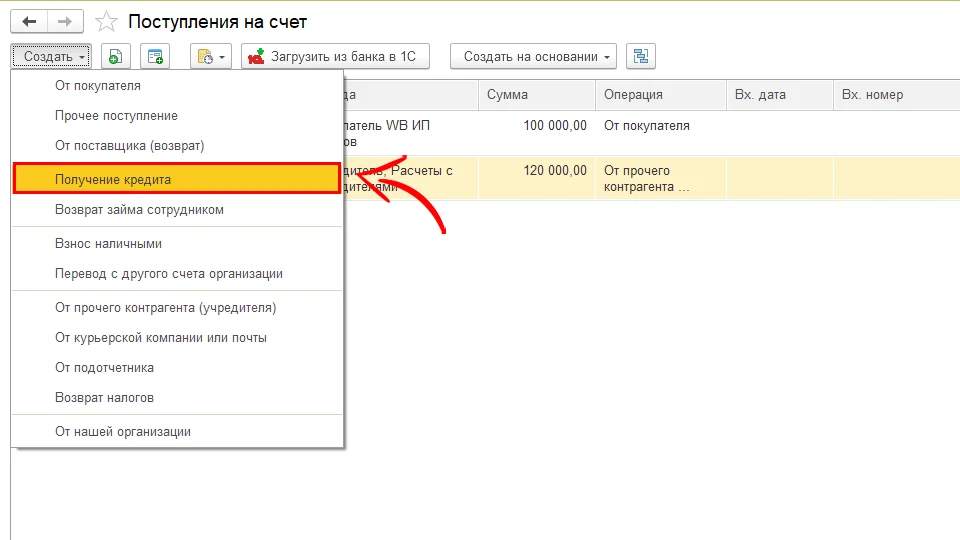This screenshot has height=540, width=960.
Task: Click the structure icon at toolbar end
Action: [640, 57]
